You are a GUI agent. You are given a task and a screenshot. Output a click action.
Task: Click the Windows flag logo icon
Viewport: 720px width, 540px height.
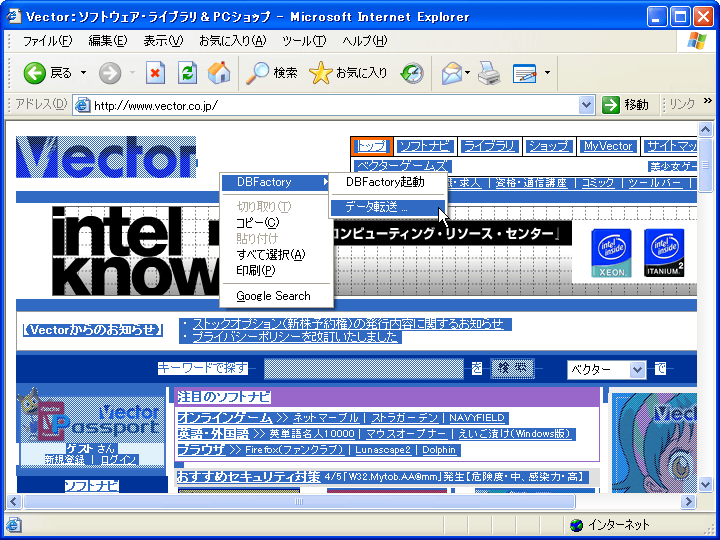(x=697, y=41)
